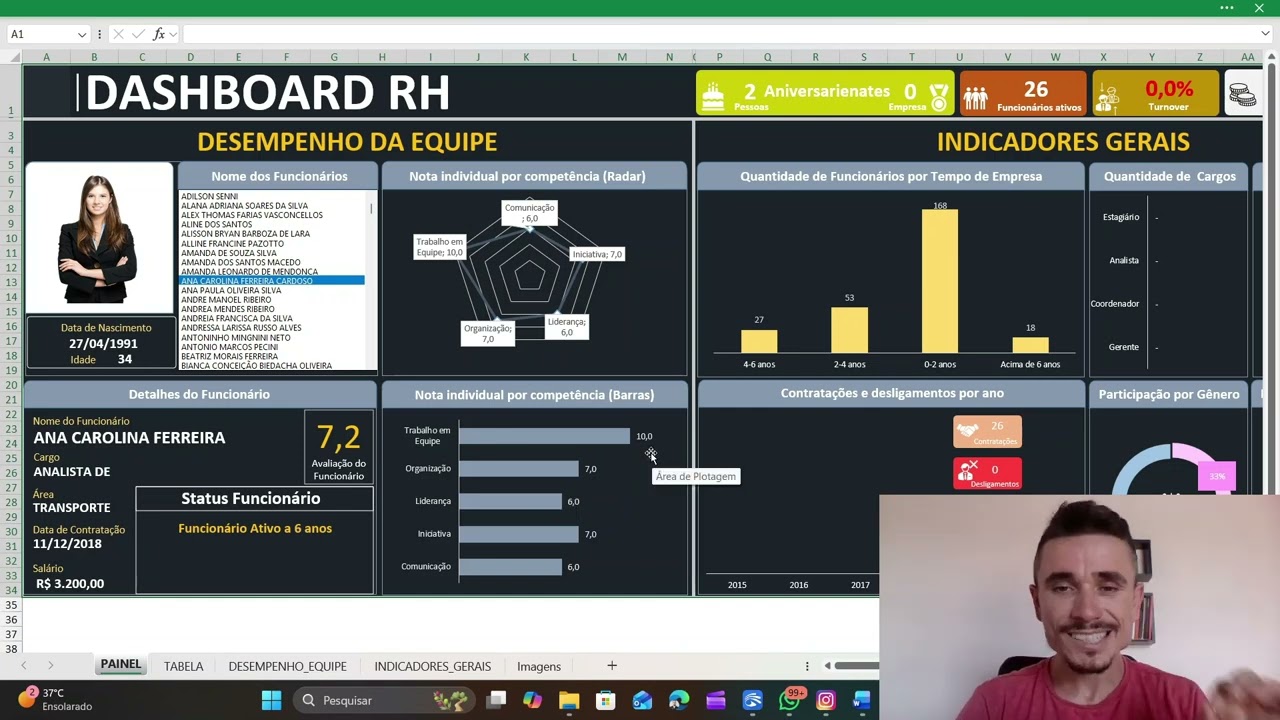Image resolution: width=1280 pixels, height=720 pixels.
Task: Switch to the Imagens sheet tab
Action: coord(539,666)
